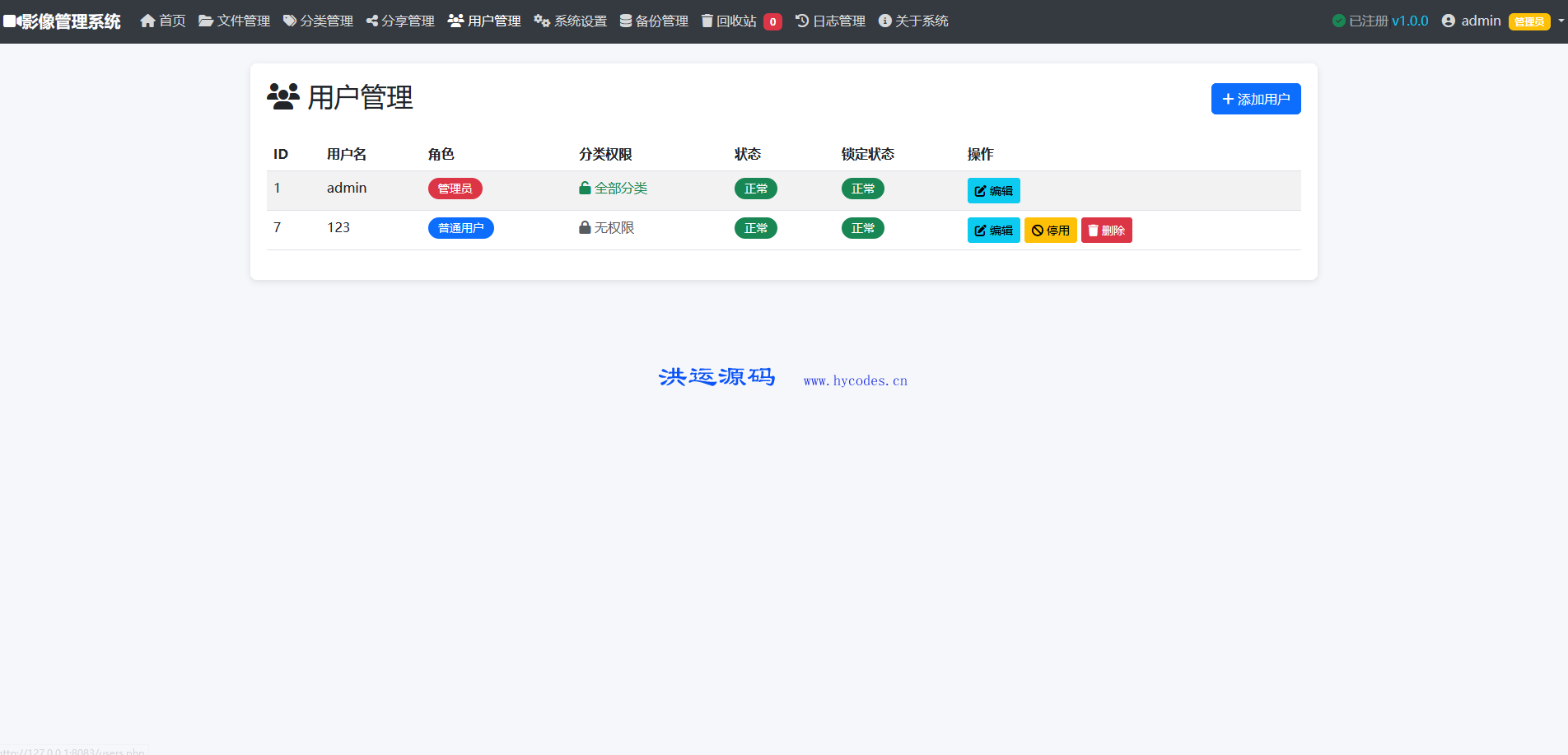Open the 回收站 menu item

(x=741, y=21)
